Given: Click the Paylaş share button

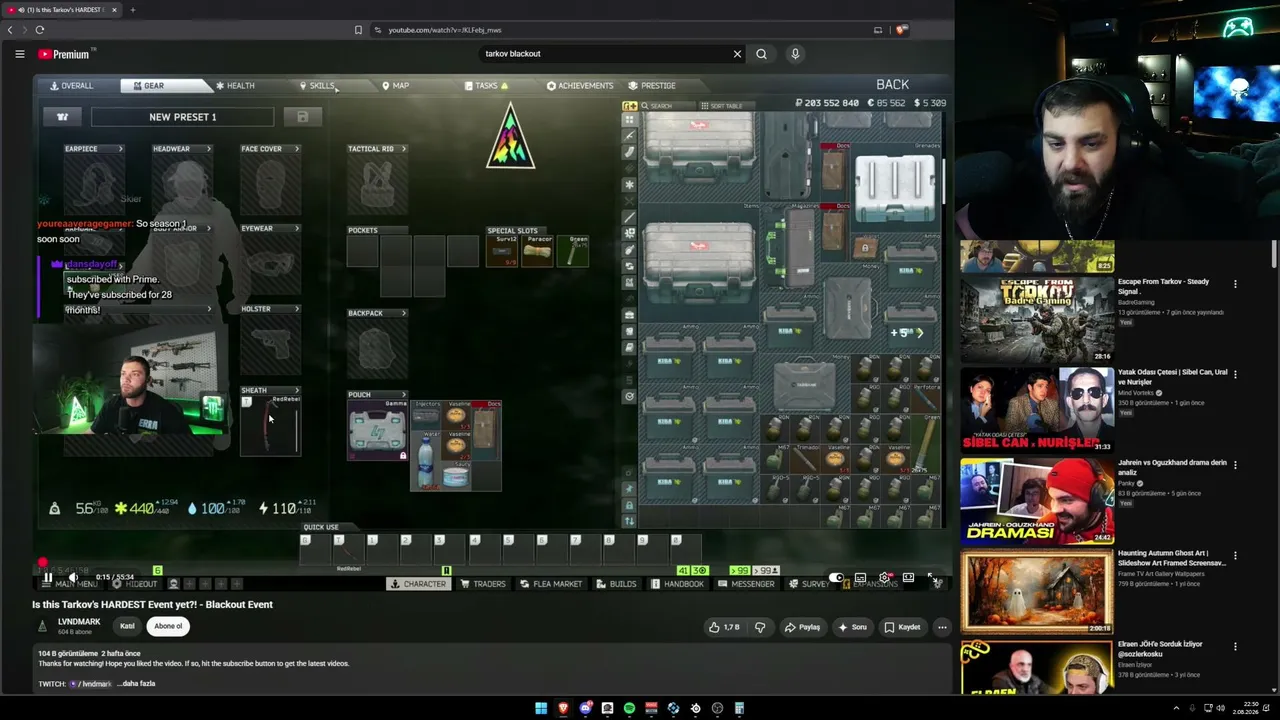Looking at the screenshot, I should (802, 627).
